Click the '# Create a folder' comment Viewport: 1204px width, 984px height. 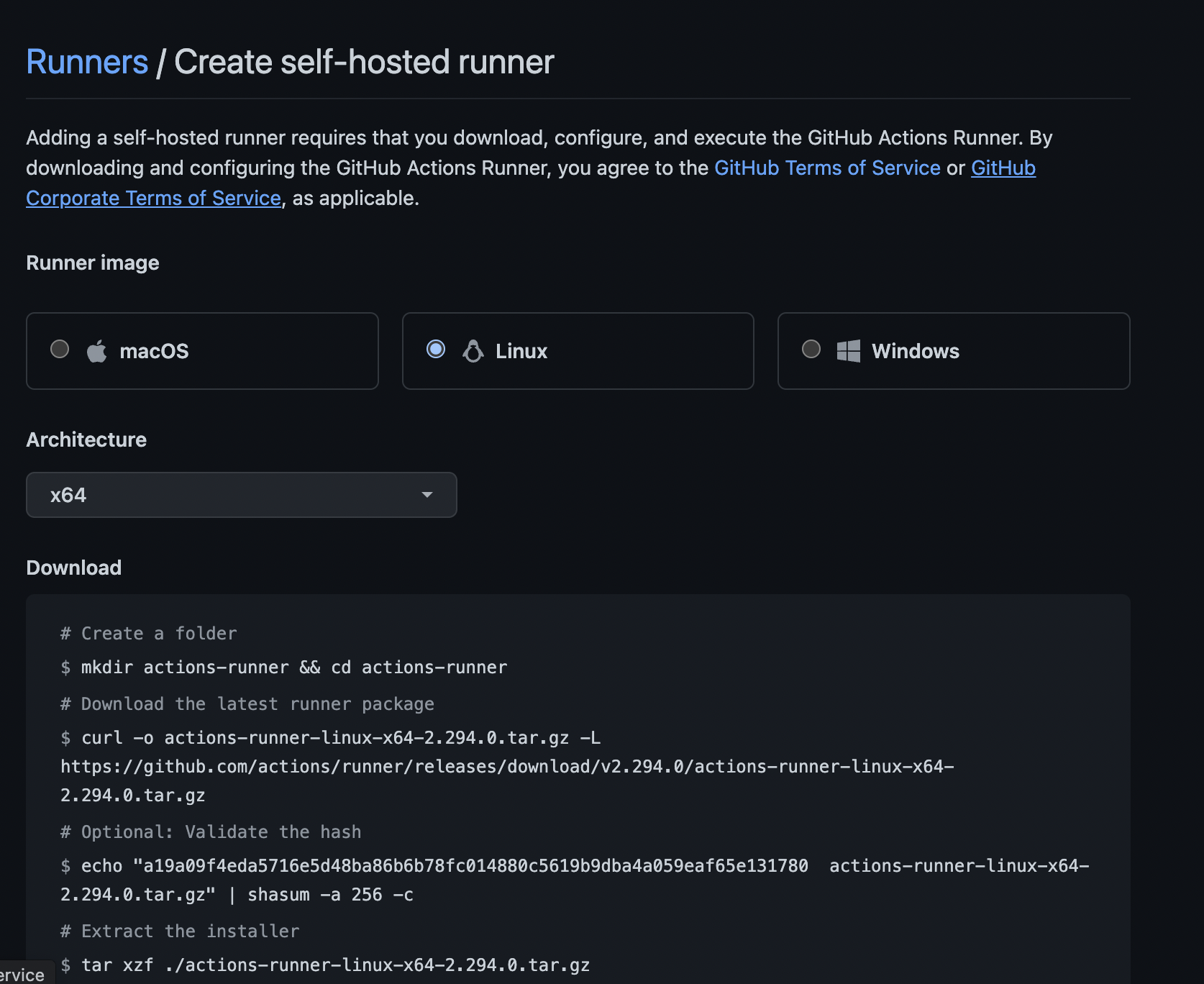[x=149, y=634]
